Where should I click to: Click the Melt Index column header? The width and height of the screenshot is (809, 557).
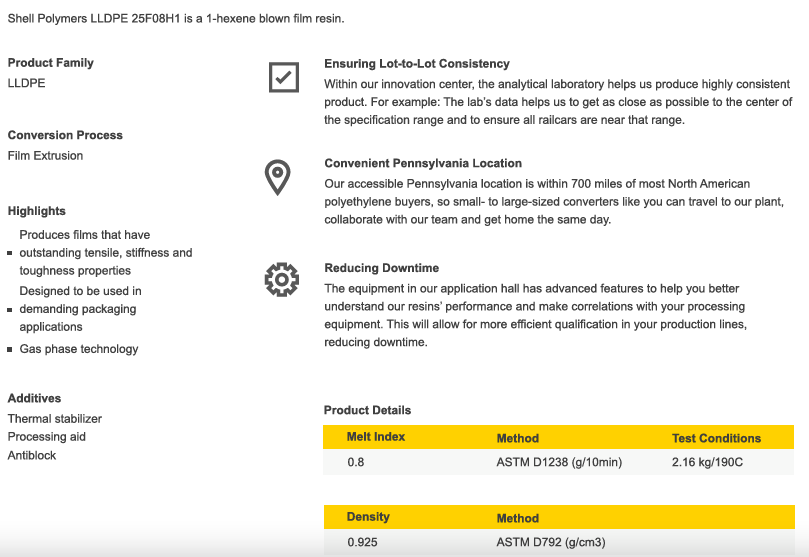[376, 437]
